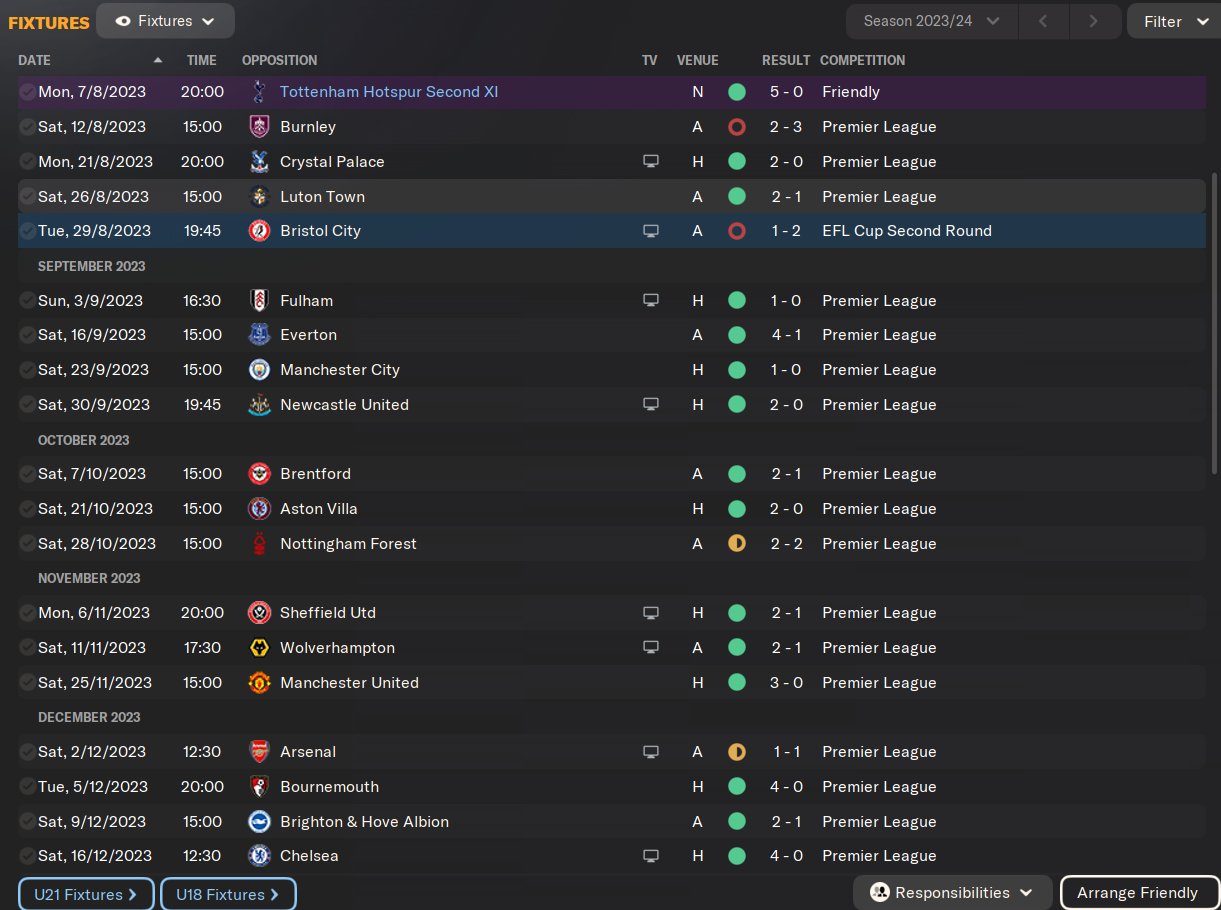The width and height of the screenshot is (1221, 910).
Task: Click the Burnley club badge icon
Action: (259, 127)
